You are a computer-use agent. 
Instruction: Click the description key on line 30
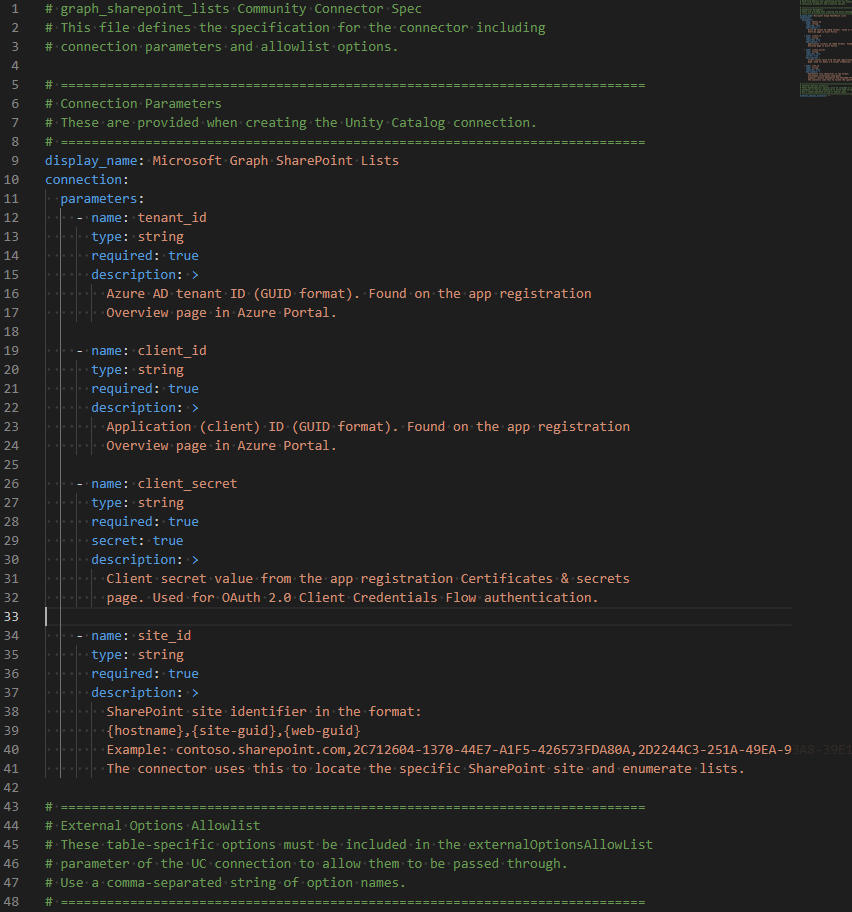pos(133,560)
